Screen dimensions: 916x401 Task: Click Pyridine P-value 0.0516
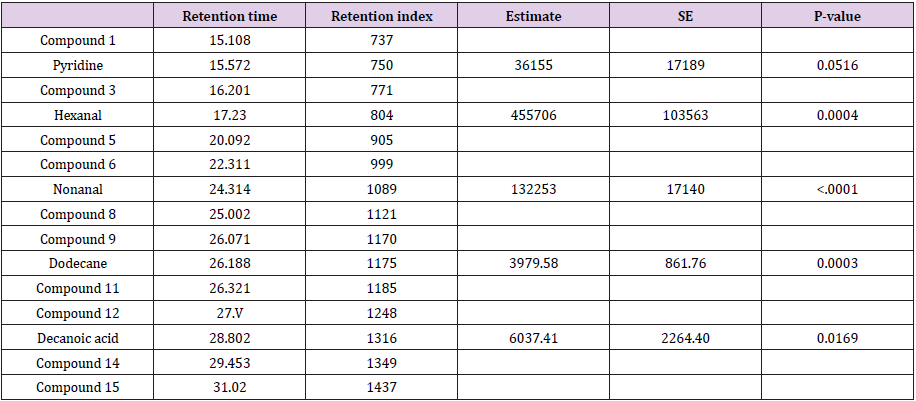837,65
